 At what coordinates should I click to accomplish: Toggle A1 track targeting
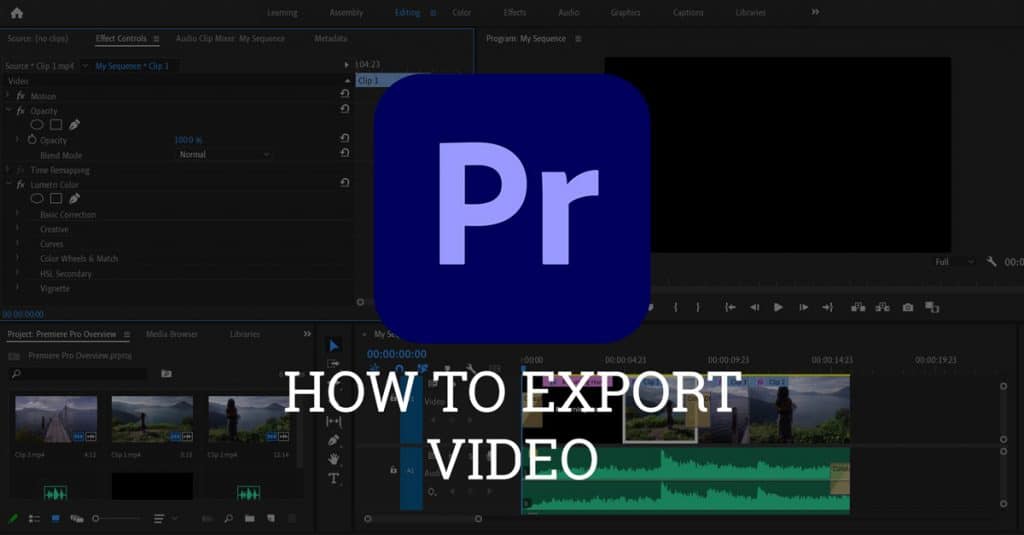click(x=411, y=470)
